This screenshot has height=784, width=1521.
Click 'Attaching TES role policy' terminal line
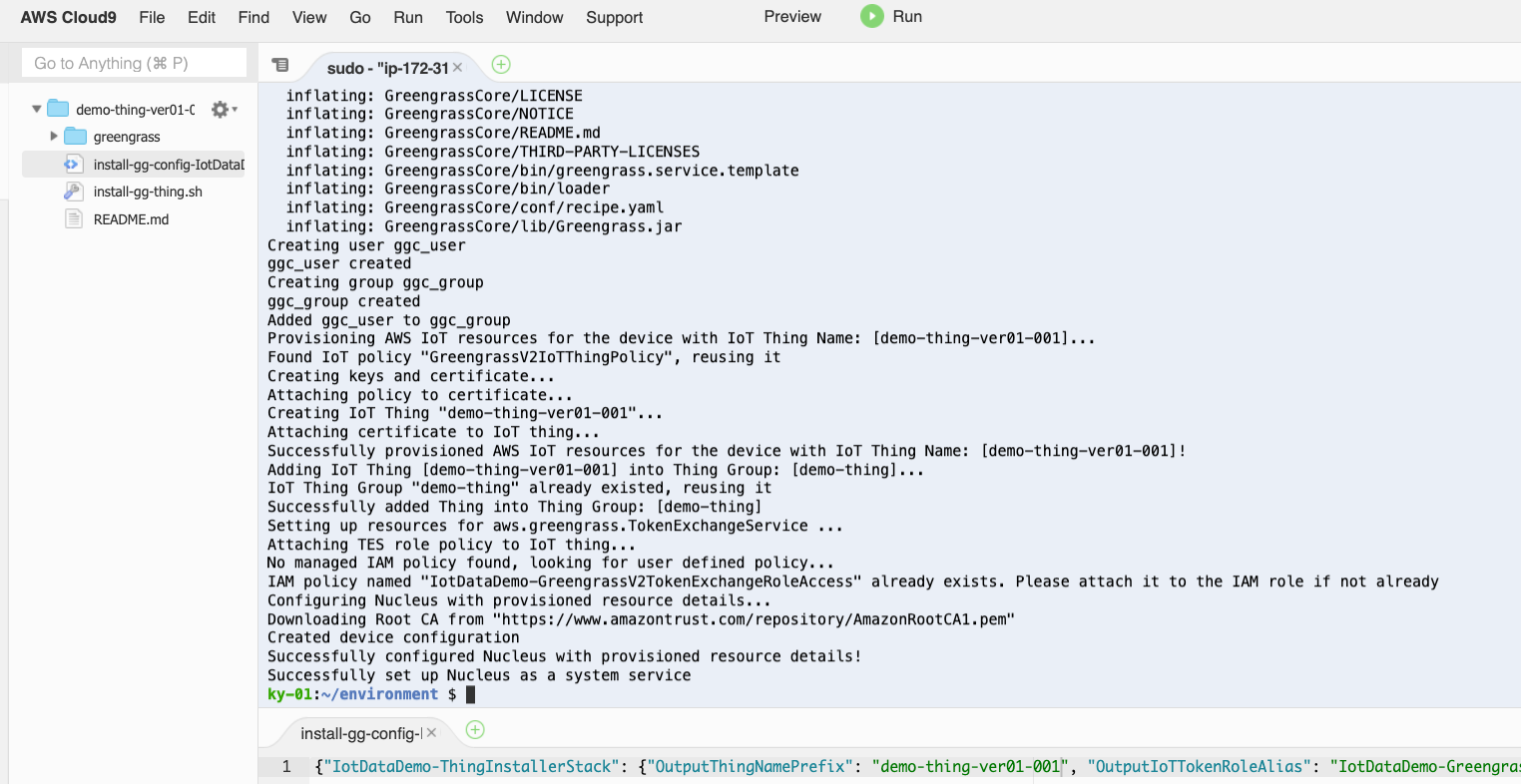click(451, 545)
